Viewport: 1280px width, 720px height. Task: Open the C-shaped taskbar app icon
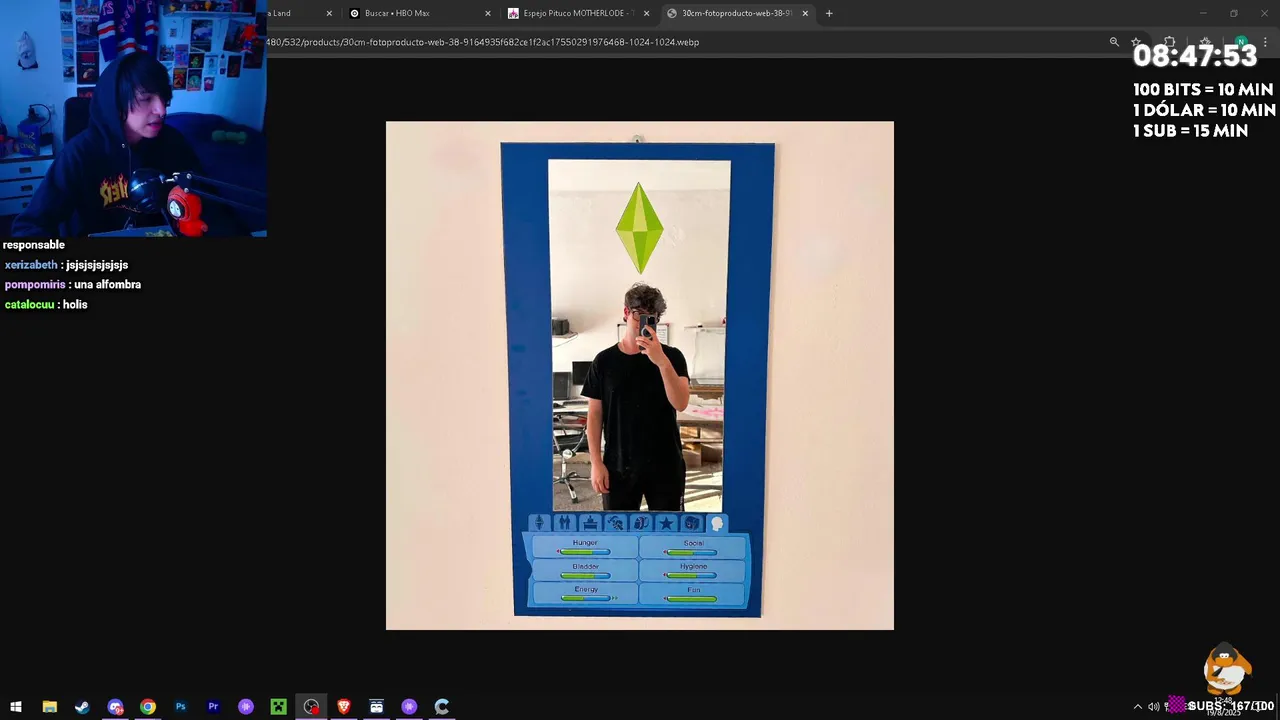tap(442, 707)
